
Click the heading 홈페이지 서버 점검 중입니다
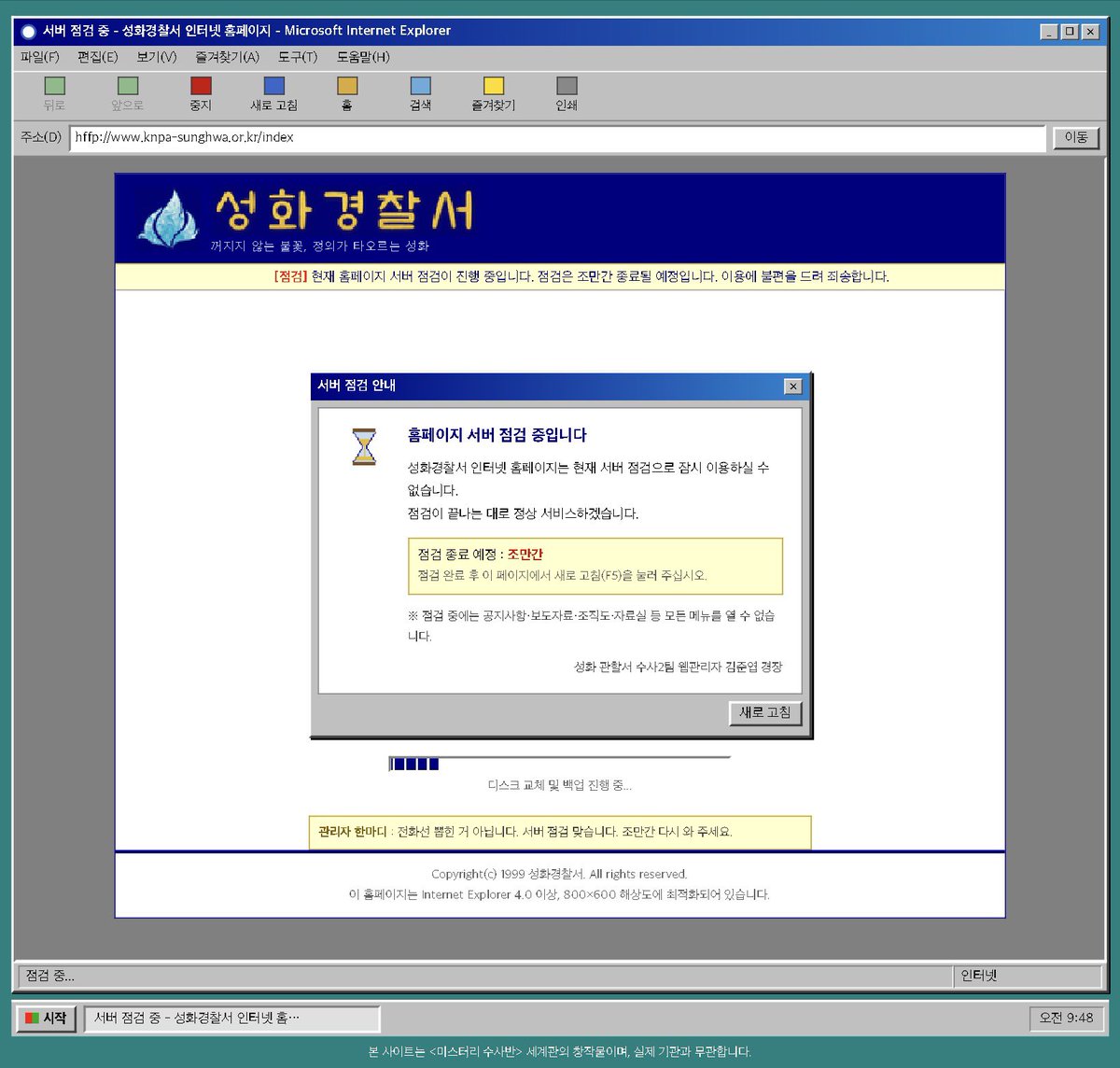pos(497,435)
